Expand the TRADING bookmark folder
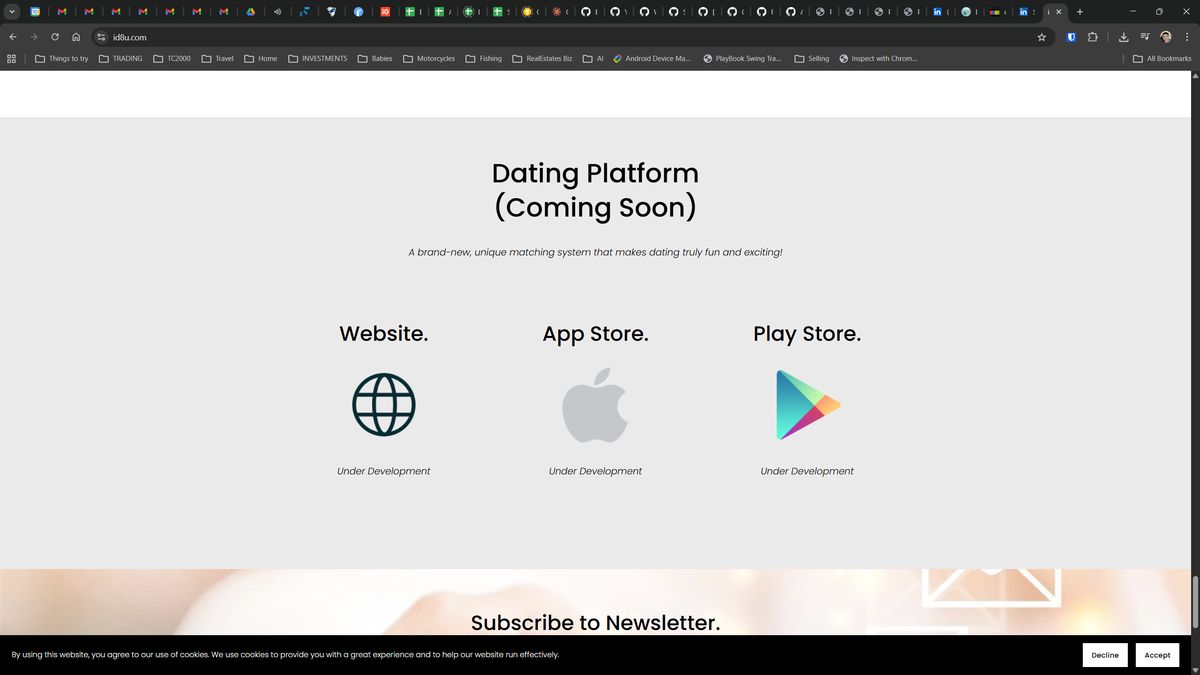The width and height of the screenshot is (1200, 675). (121, 59)
